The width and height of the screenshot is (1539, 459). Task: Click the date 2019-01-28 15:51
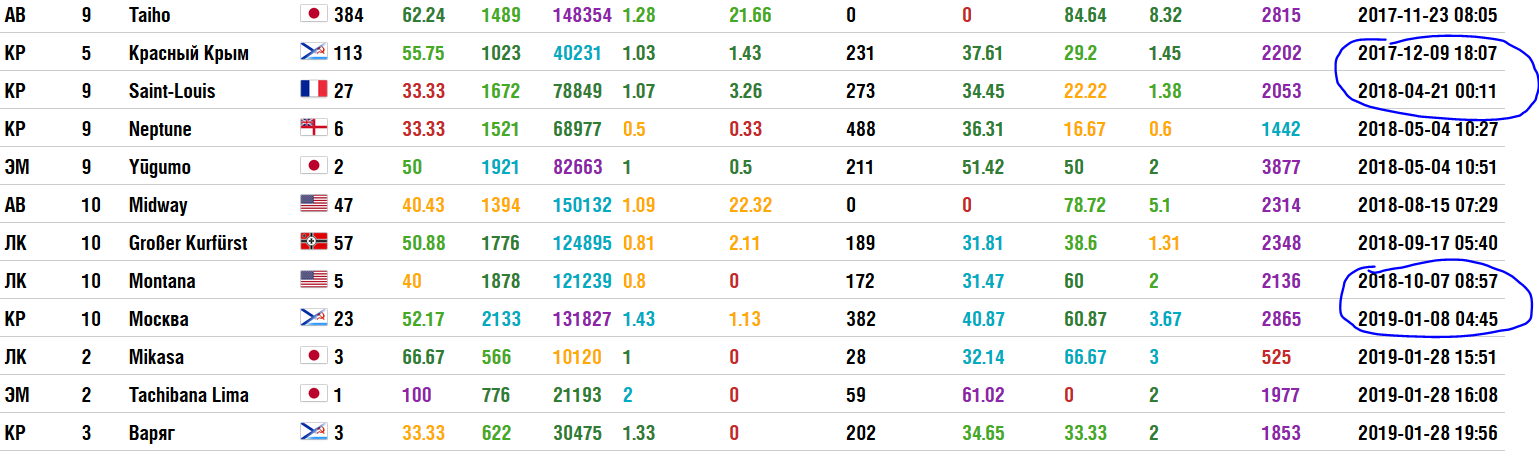1427,357
